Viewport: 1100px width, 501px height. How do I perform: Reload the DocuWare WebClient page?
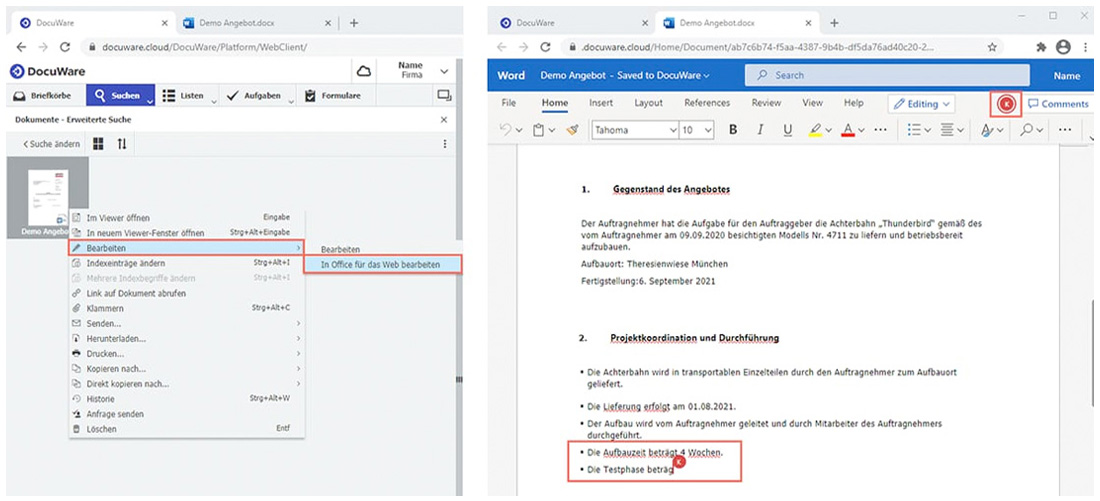pyautogui.click(x=65, y=47)
